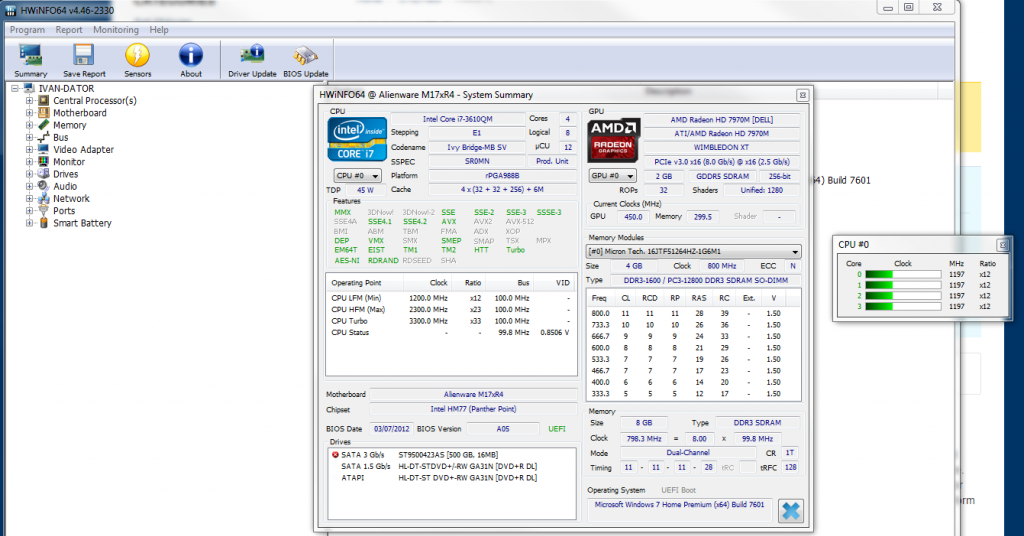Click the Motherboard tree icon
The height and width of the screenshot is (536, 1024).
point(44,113)
